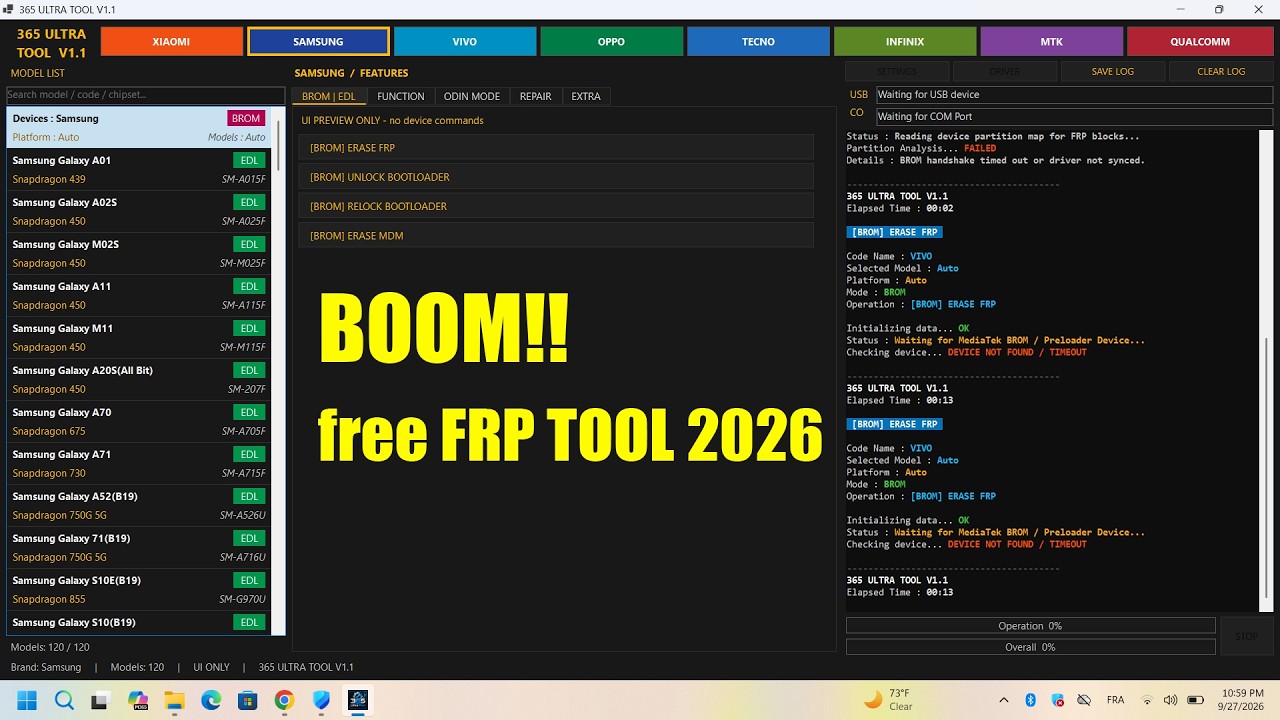Open the clock showing 10:59 PM
The image size is (1280, 720).
(x=1242, y=700)
